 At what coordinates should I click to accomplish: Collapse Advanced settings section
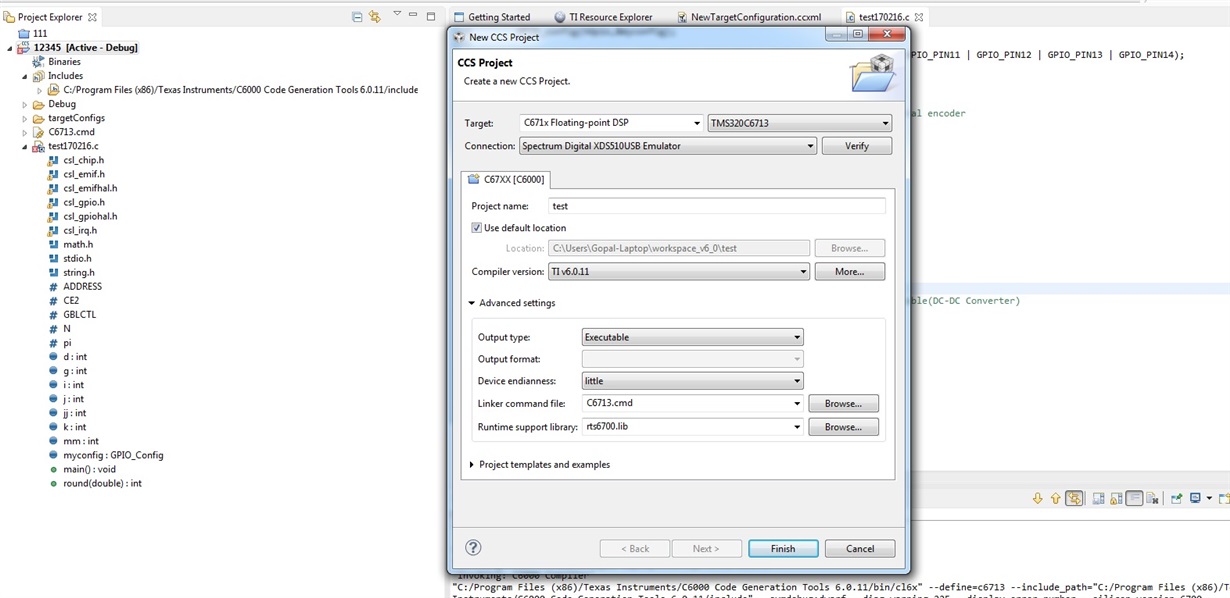(x=473, y=303)
